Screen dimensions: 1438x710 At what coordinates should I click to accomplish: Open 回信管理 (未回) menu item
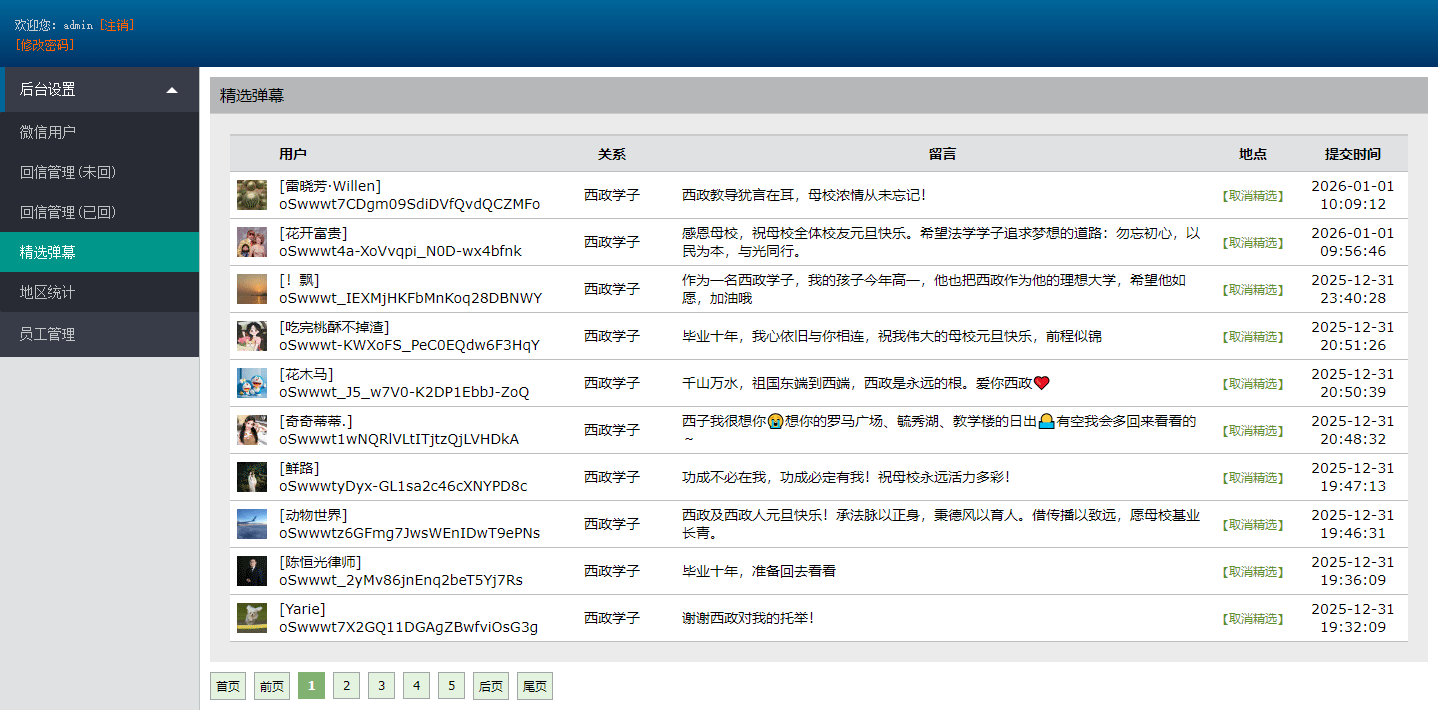tap(68, 172)
